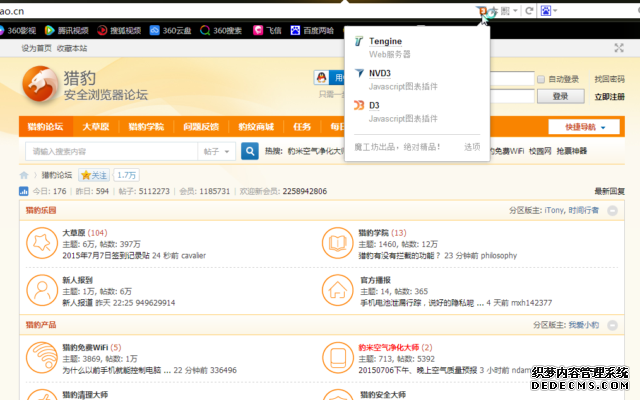Open moderator 我爱小豹 profile link
This screenshot has width=640, height=400.
(x=584, y=325)
